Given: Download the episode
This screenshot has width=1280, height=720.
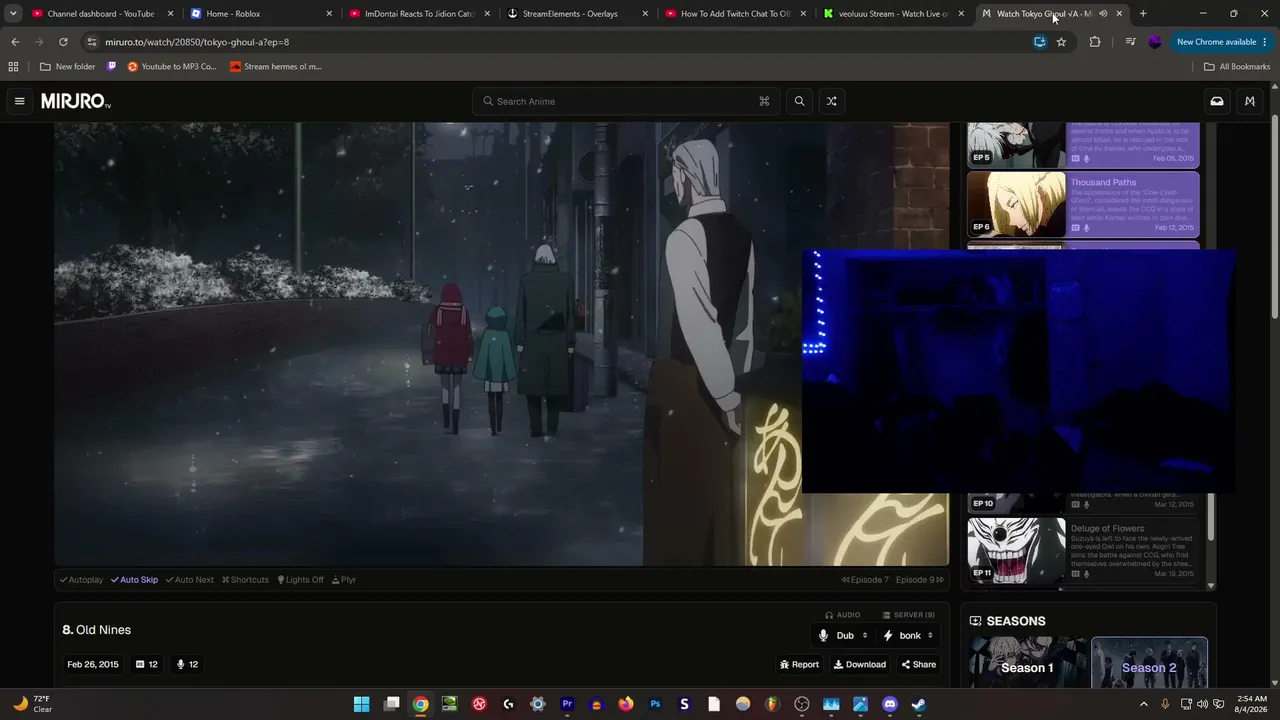Looking at the screenshot, I should coord(860,664).
